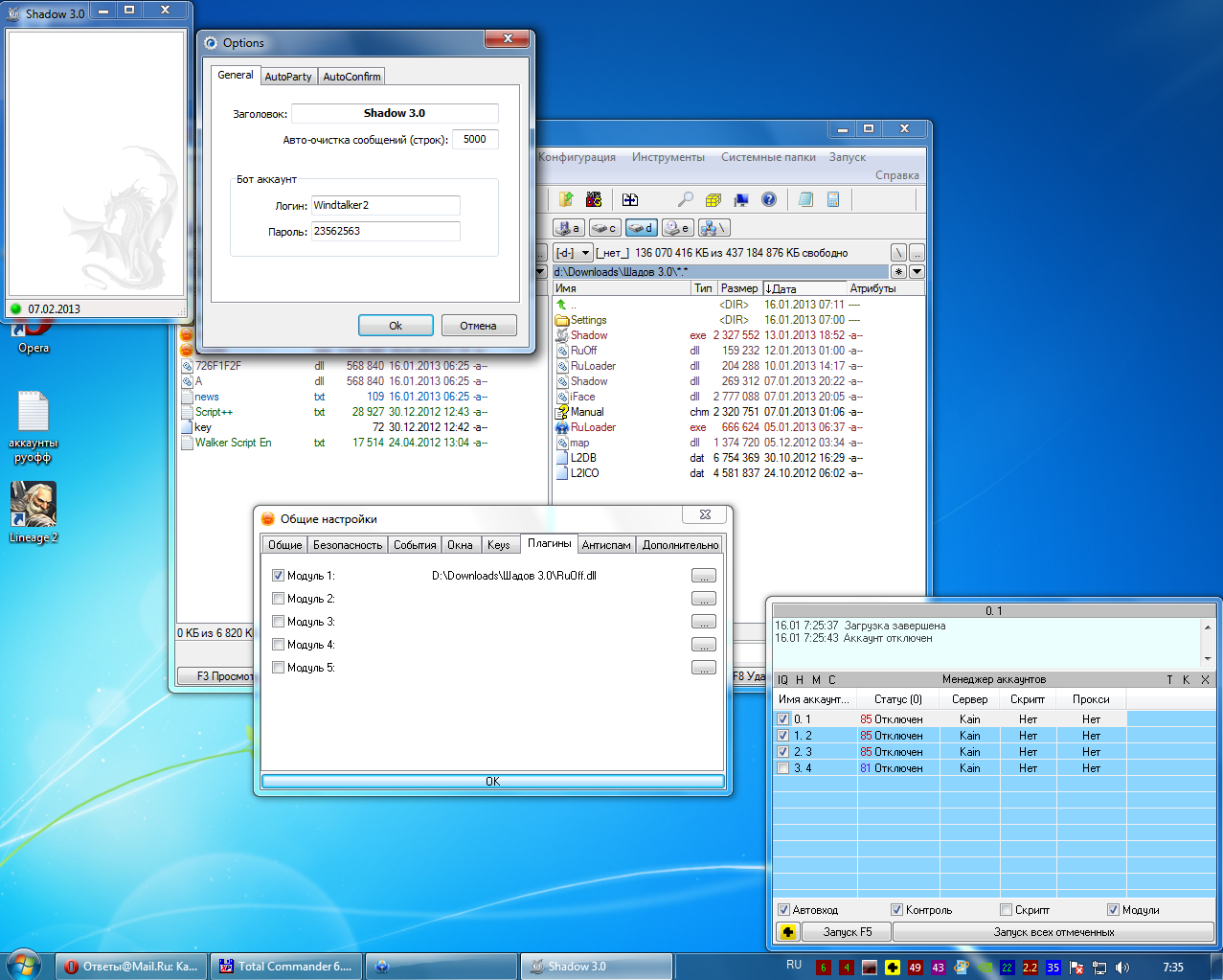Open the Безопасность tab in Общие настройки
Screen dimensions: 1223x980
coord(348,545)
